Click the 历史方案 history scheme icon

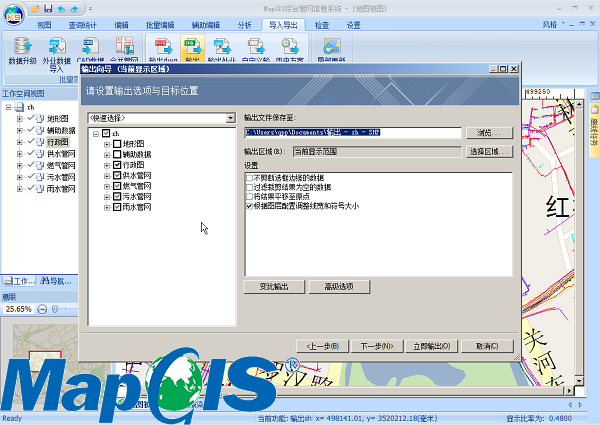click(x=290, y=46)
